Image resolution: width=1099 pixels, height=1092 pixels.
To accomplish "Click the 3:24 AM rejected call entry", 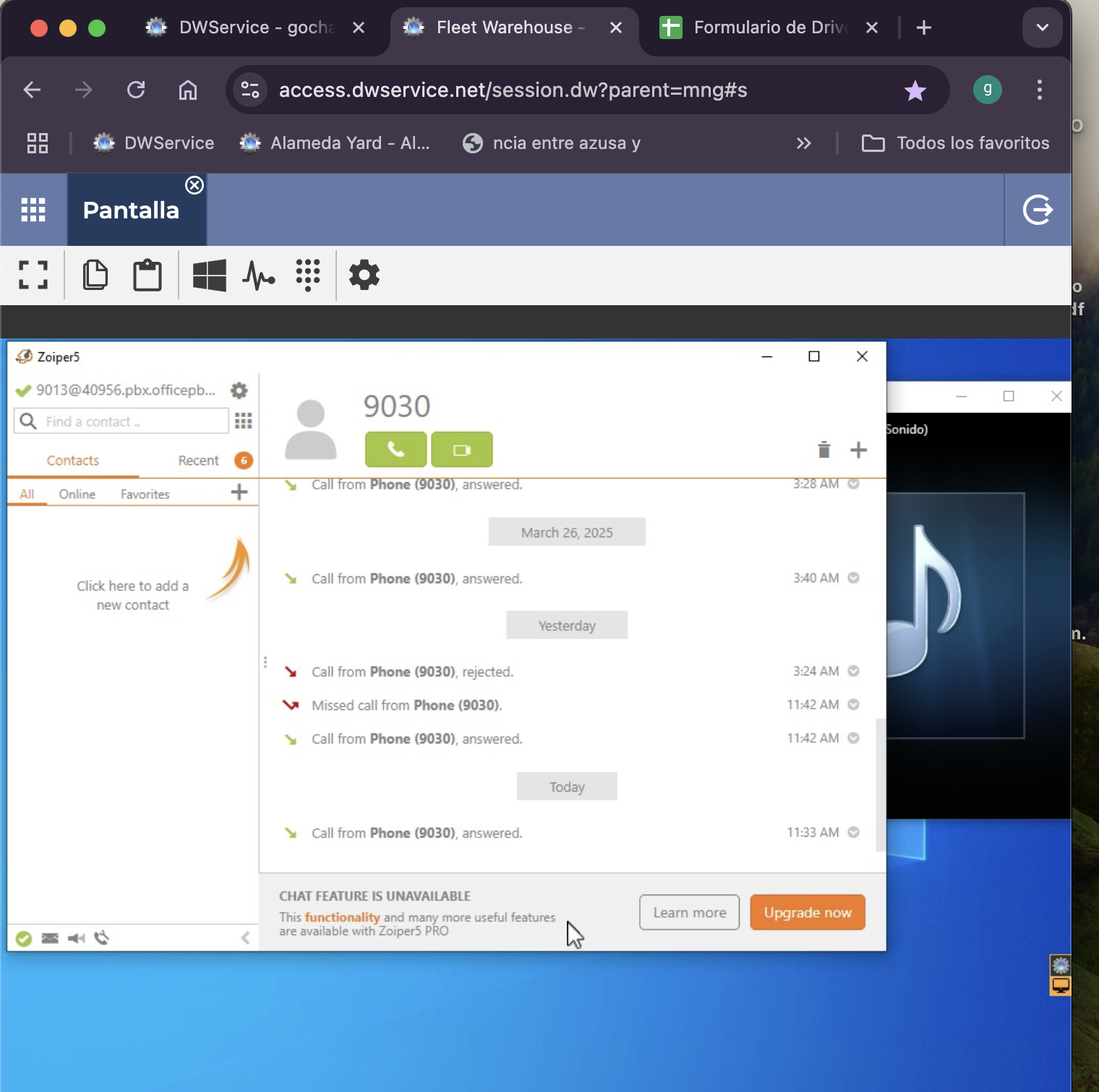I will click(571, 672).
